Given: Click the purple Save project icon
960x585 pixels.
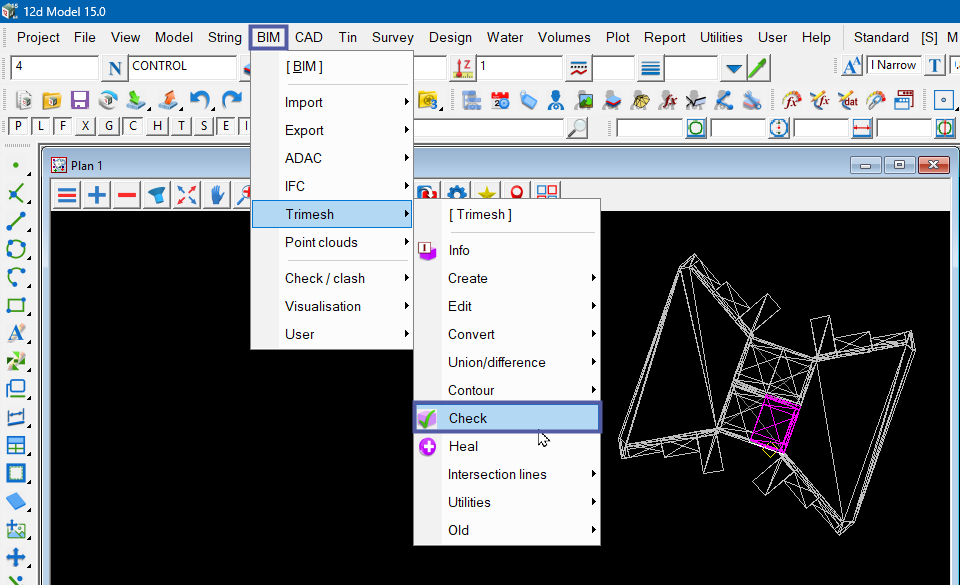Looking at the screenshot, I should (x=80, y=100).
